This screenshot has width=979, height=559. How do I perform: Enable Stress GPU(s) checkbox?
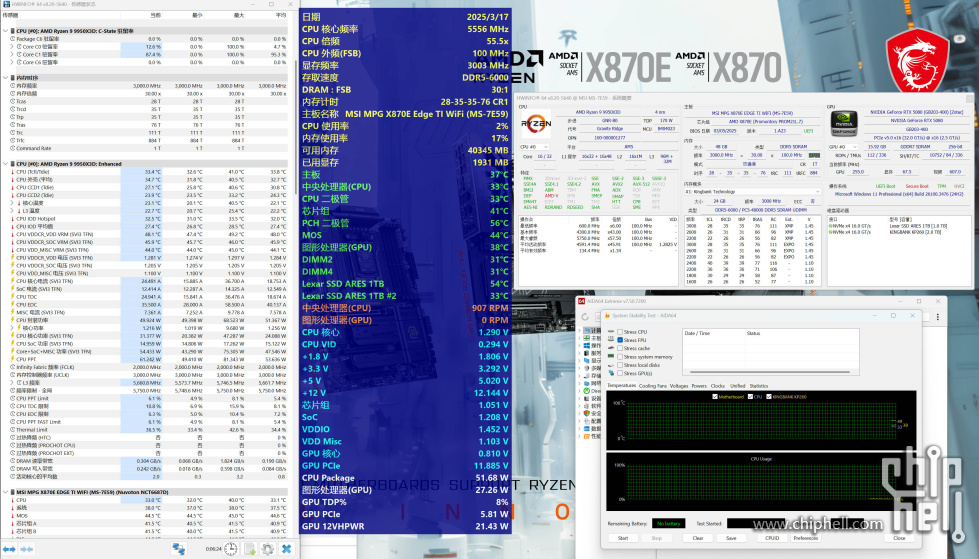620,373
